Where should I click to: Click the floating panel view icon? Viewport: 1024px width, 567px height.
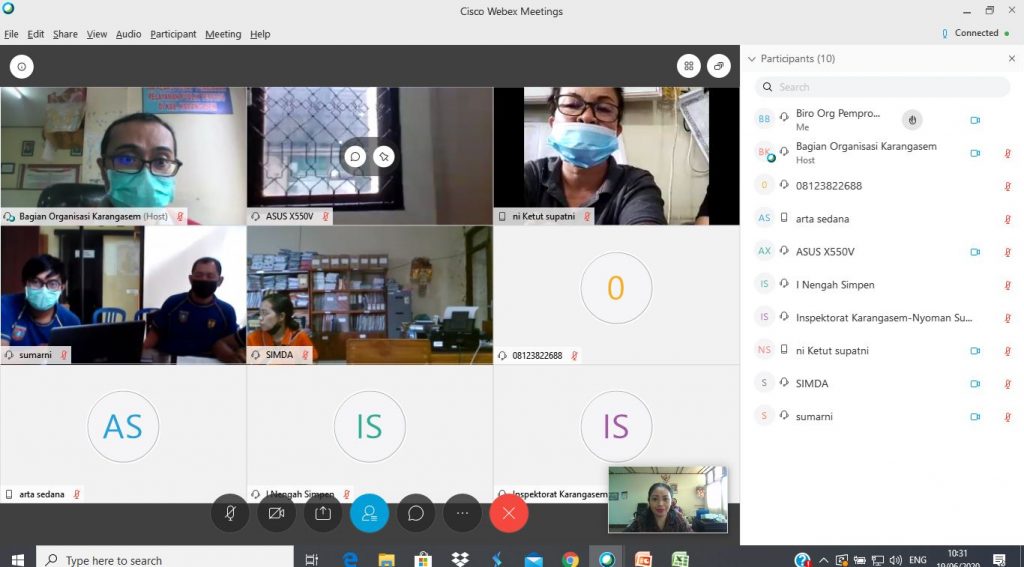click(718, 66)
